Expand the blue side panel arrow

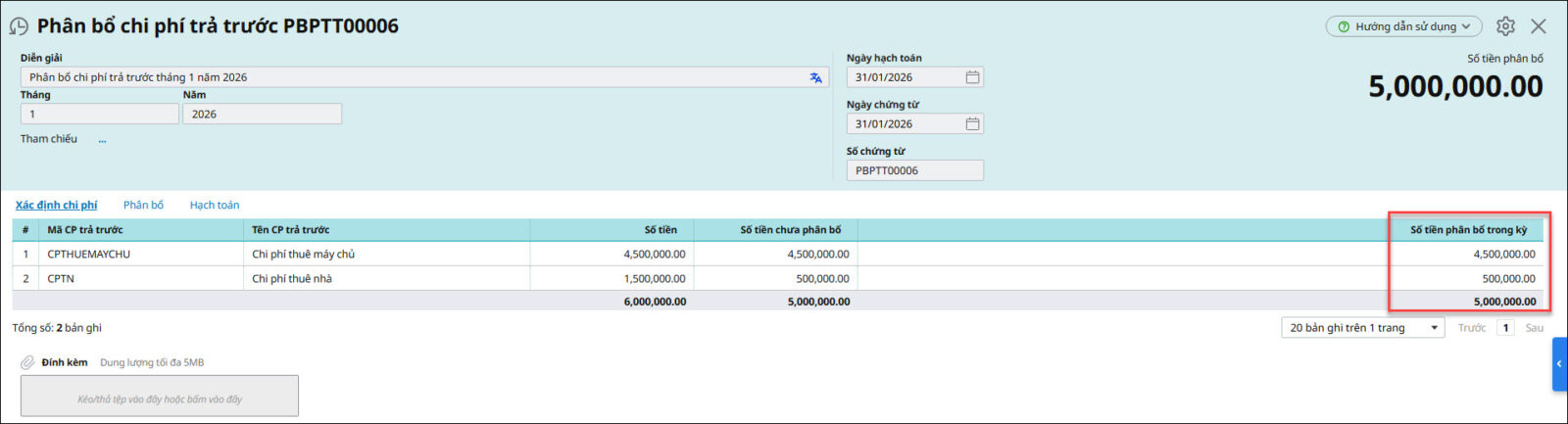point(1559,364)
